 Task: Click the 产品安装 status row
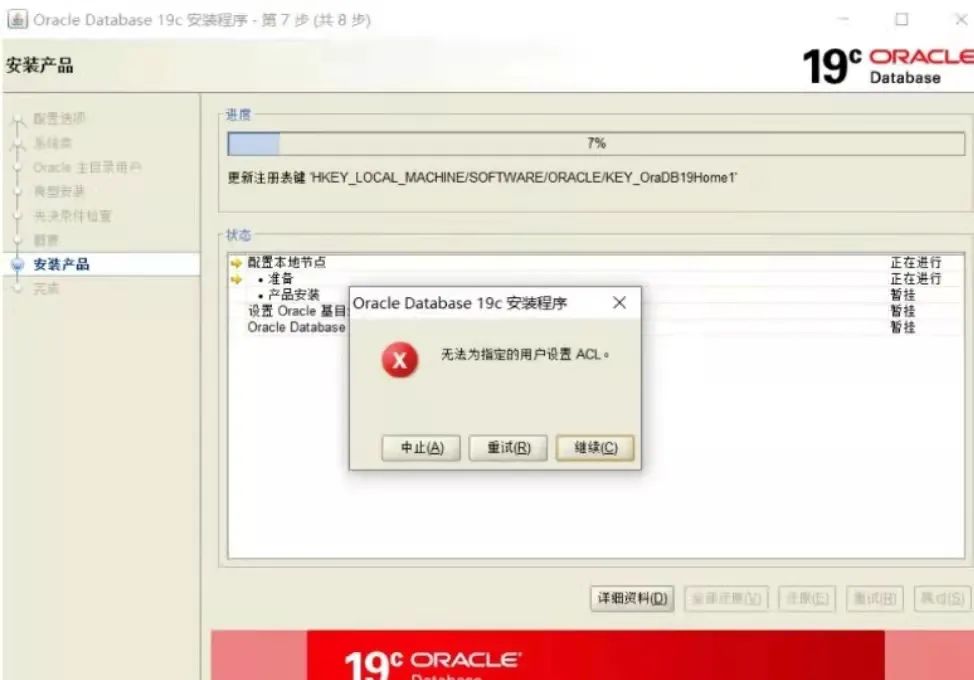tap(596, 294)
